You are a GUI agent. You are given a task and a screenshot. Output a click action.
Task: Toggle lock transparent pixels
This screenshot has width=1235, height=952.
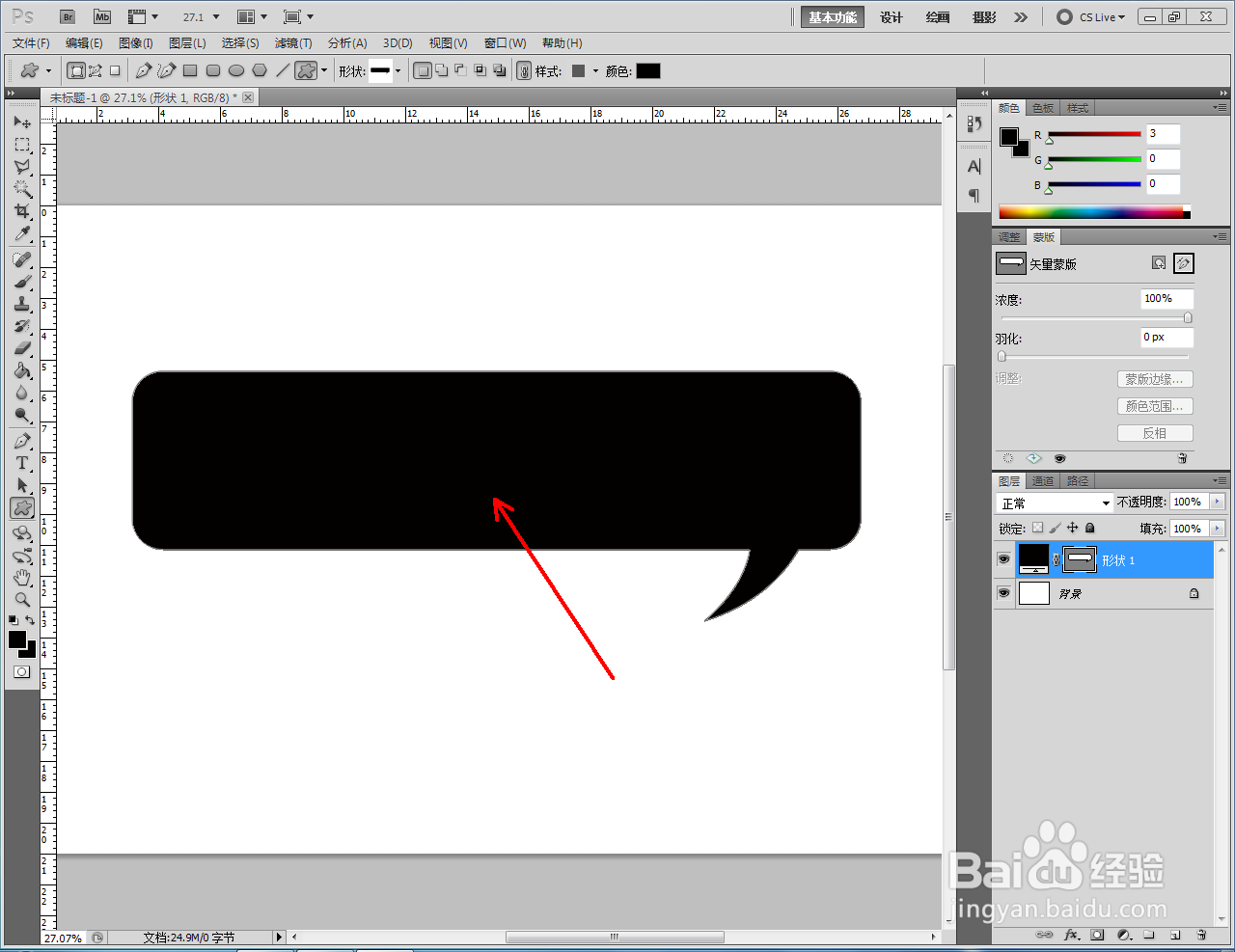(x=1037, y=528)
